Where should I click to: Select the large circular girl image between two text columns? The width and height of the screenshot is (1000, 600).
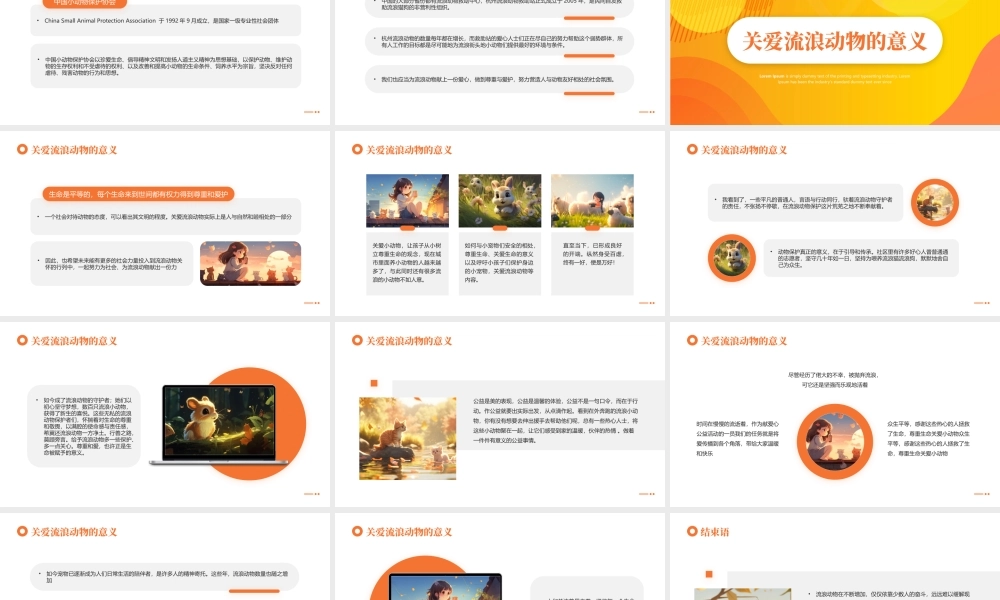tap(835, 442)
